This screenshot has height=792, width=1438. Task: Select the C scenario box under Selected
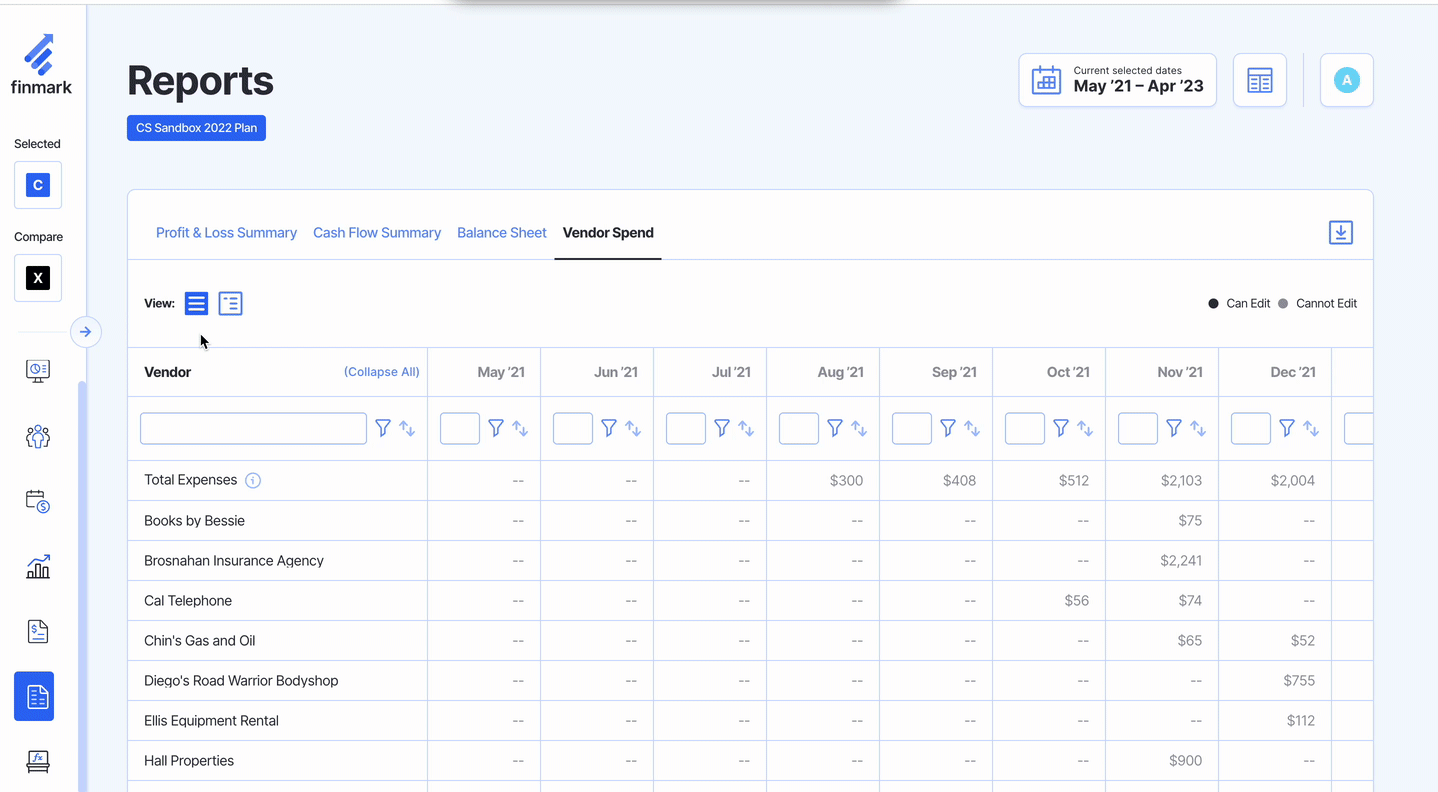[38, 185]
